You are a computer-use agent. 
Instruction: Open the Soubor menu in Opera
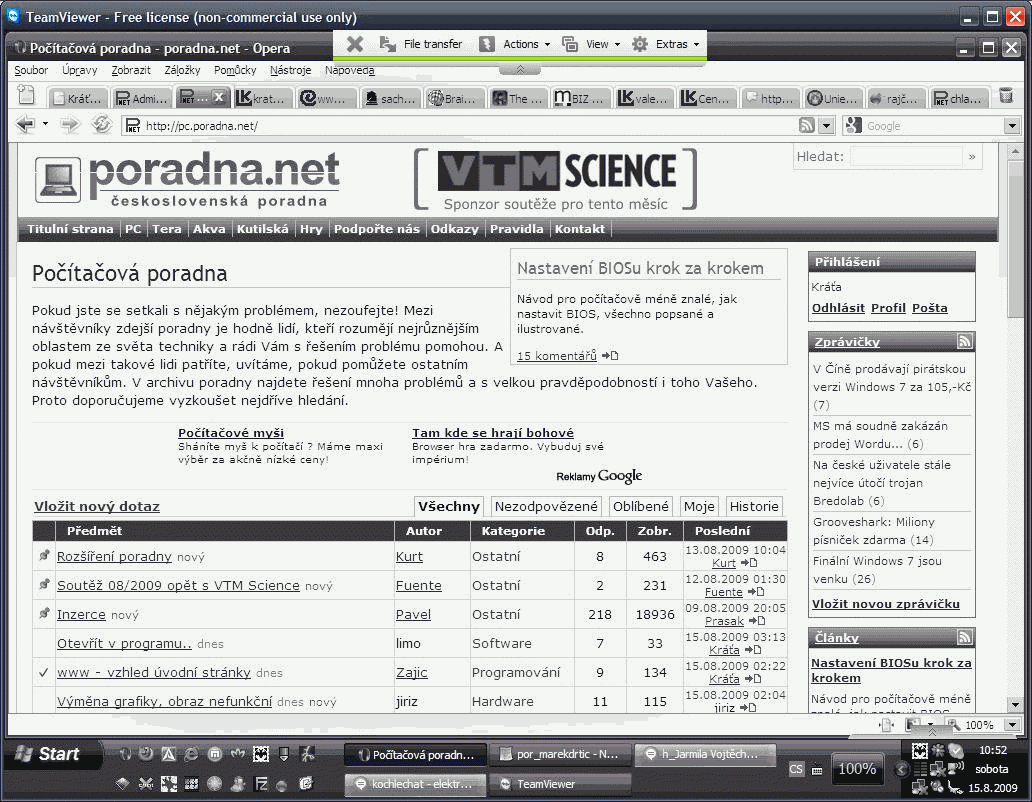click(x=31, y=70)
